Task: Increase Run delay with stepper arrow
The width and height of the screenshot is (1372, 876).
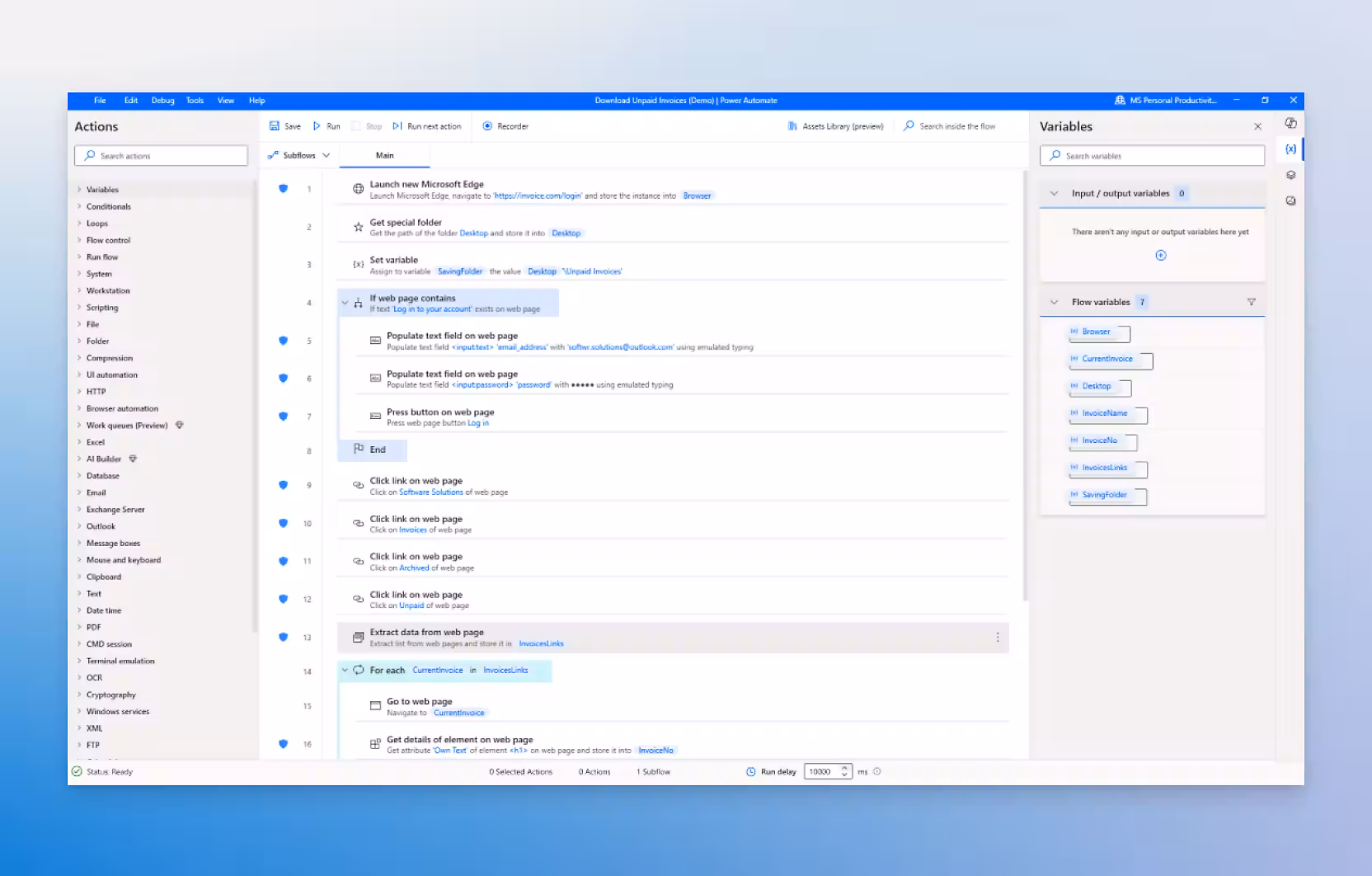Action: [844, 768]
